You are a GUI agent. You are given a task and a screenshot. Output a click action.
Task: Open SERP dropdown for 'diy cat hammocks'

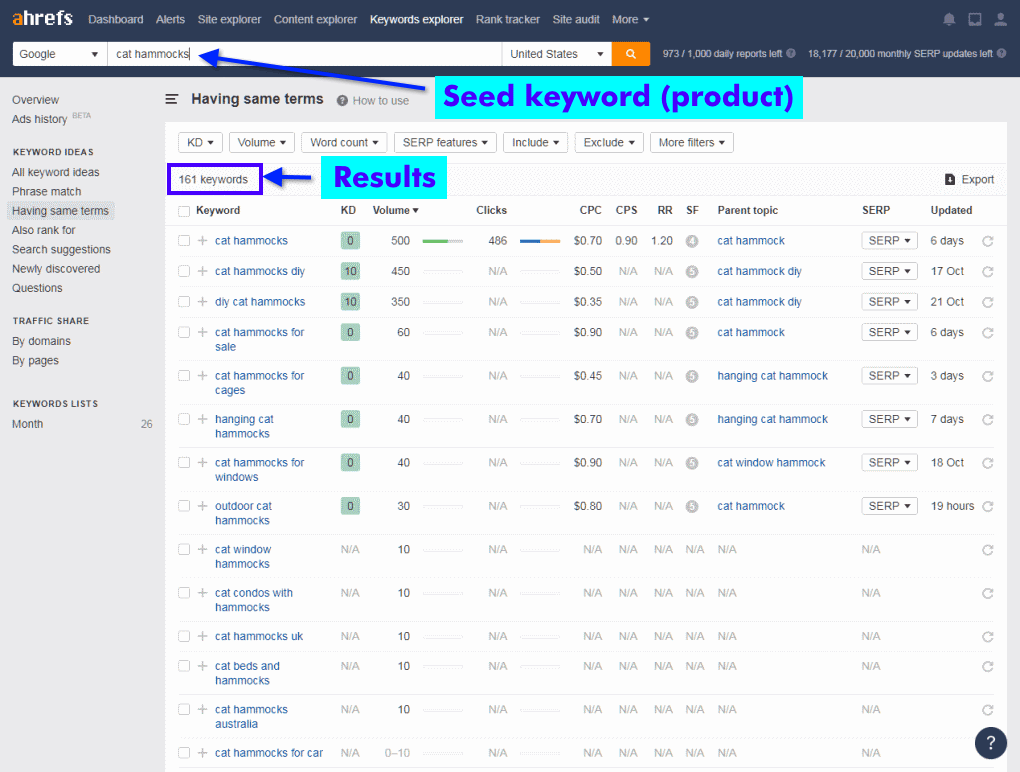889,302
